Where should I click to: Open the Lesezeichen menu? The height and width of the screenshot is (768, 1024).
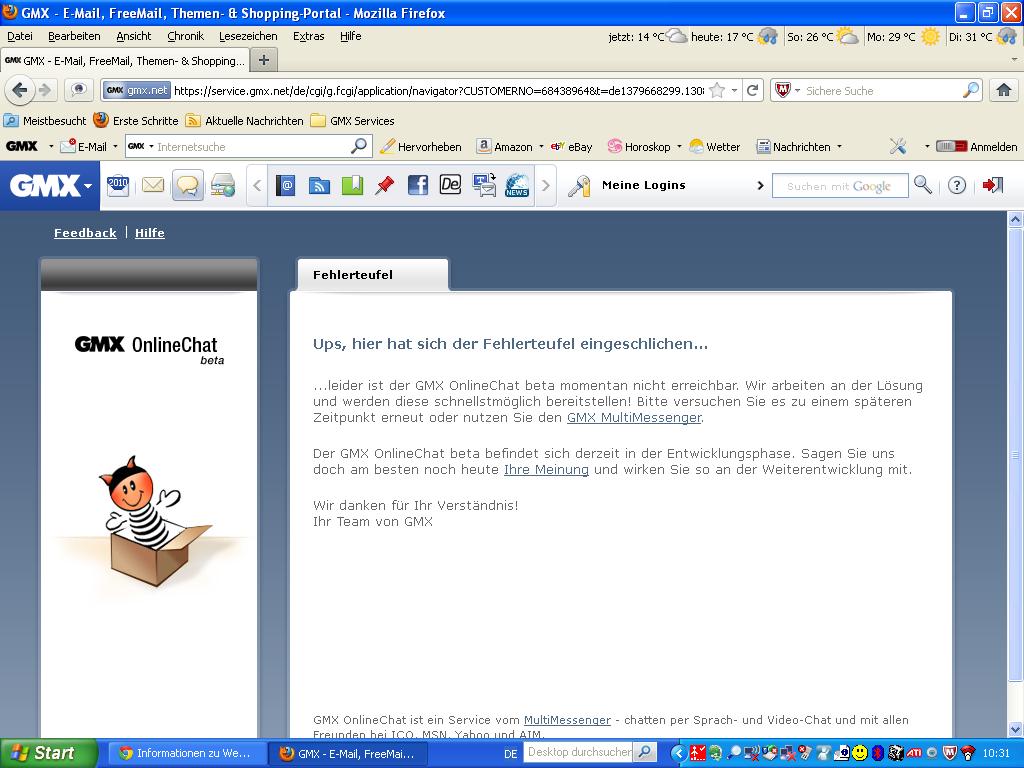tap(248, 37)
